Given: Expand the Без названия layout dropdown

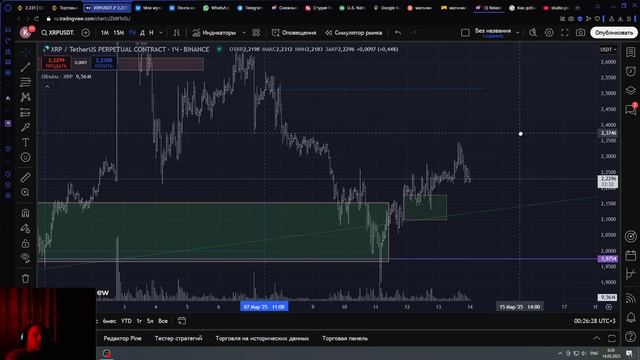Looking at the screenshot, I should point(518,33).
